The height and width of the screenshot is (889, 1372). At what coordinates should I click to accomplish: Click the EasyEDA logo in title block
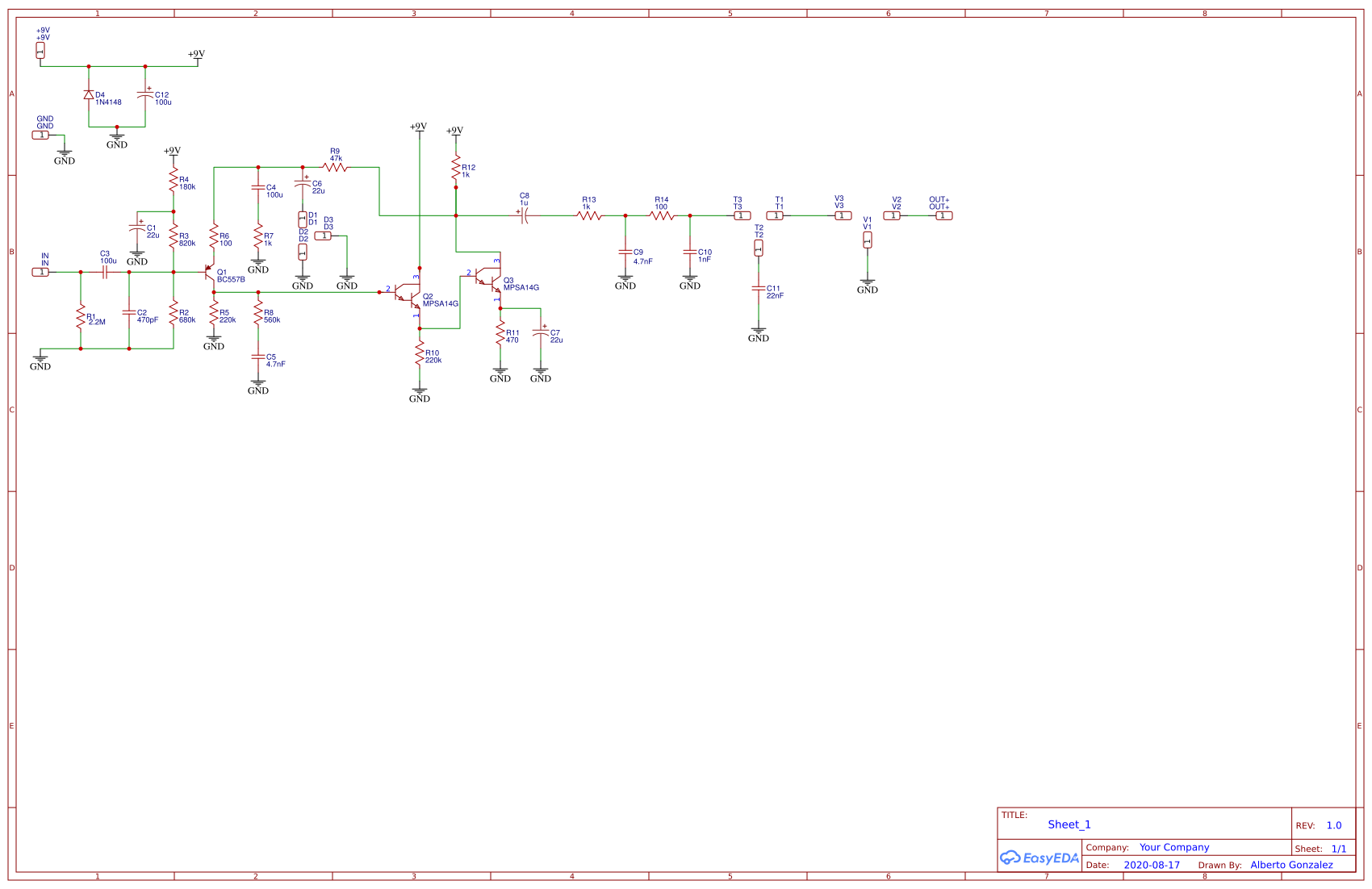1039,858
